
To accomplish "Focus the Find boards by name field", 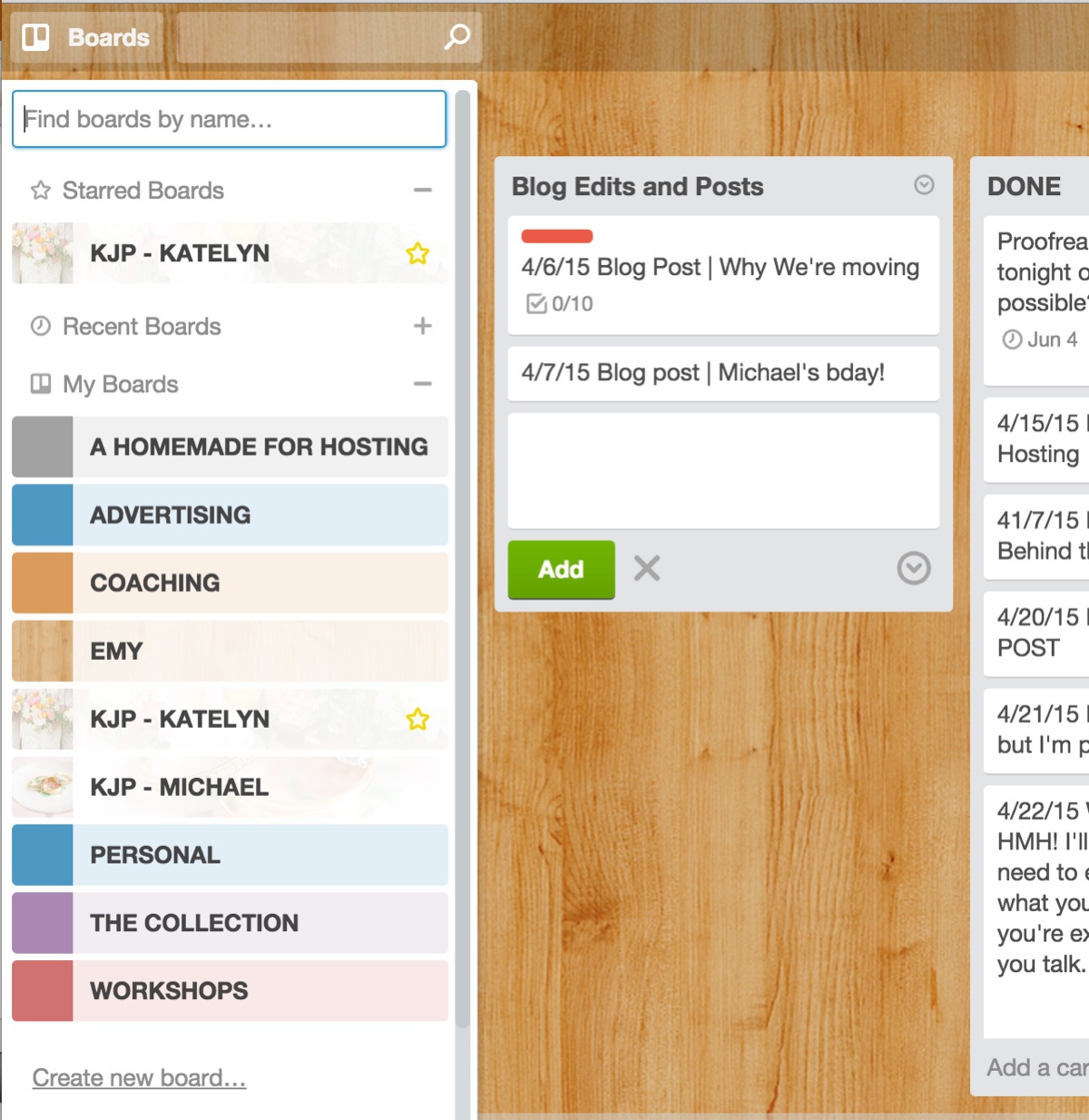I will (229, 119).
